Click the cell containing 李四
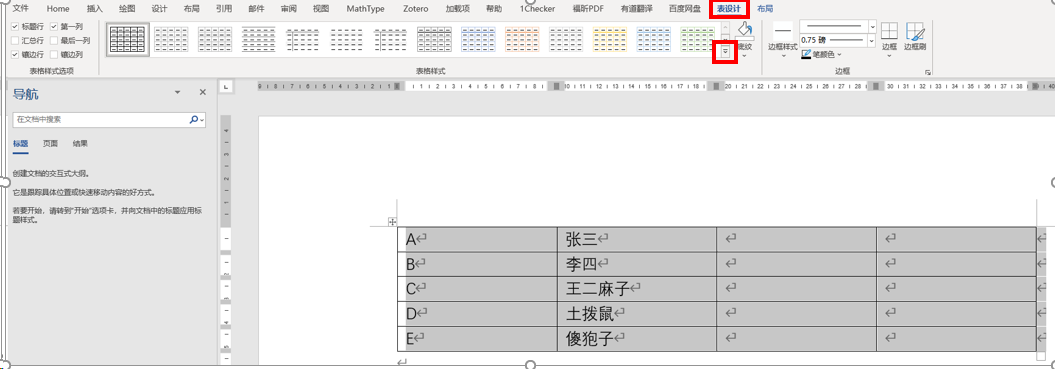Image resolution: width=1055 pixels, height=369 pixels. pos(637,264)
